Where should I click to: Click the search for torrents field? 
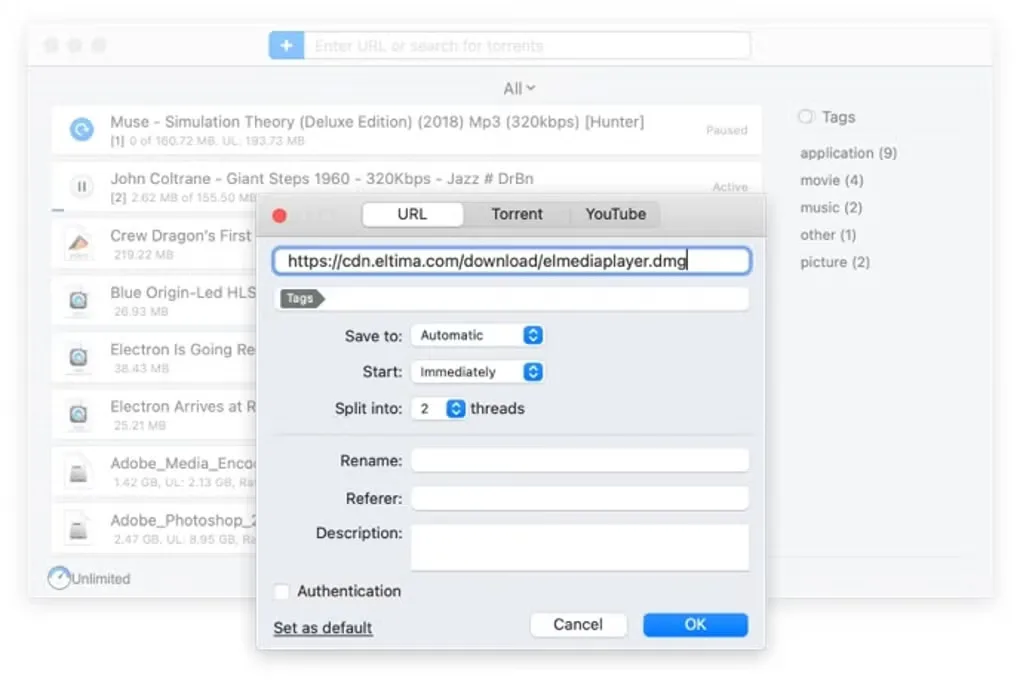(x=527, y=46)
